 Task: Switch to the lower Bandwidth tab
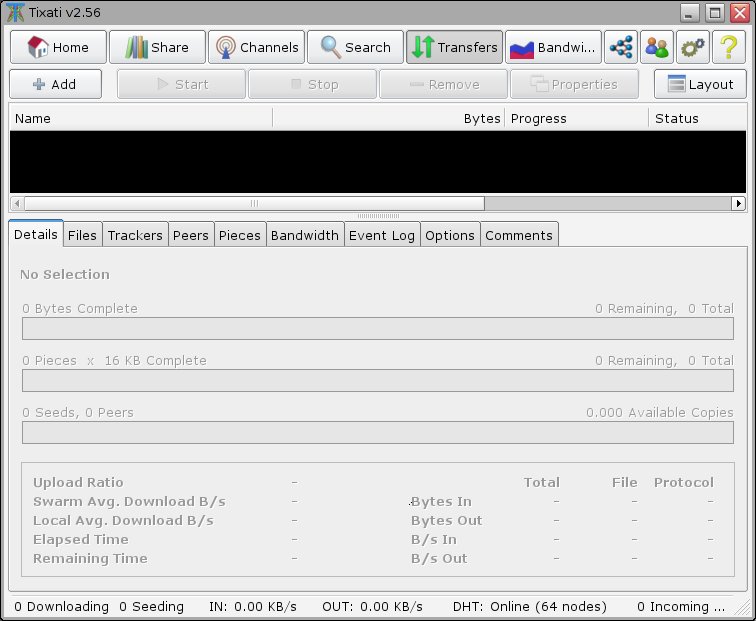tap(305, 235)
